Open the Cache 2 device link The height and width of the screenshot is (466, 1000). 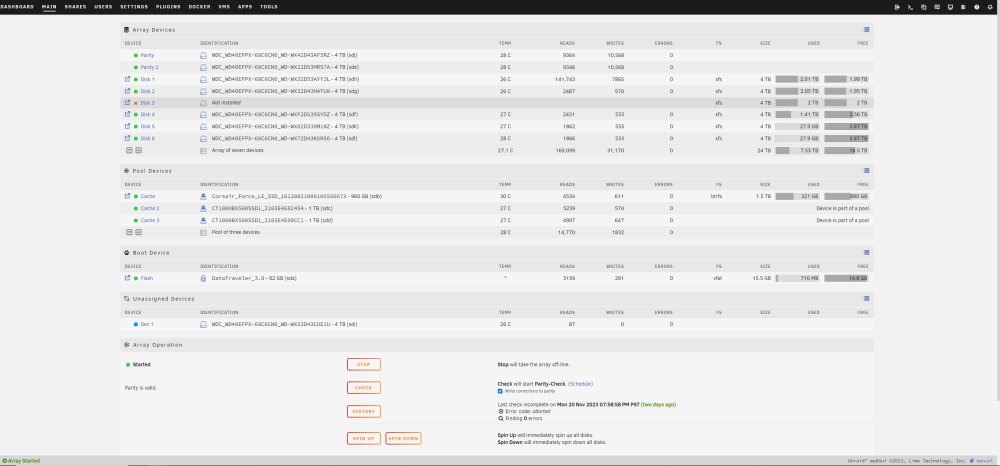pyautogui.click(x=150, y=208)
